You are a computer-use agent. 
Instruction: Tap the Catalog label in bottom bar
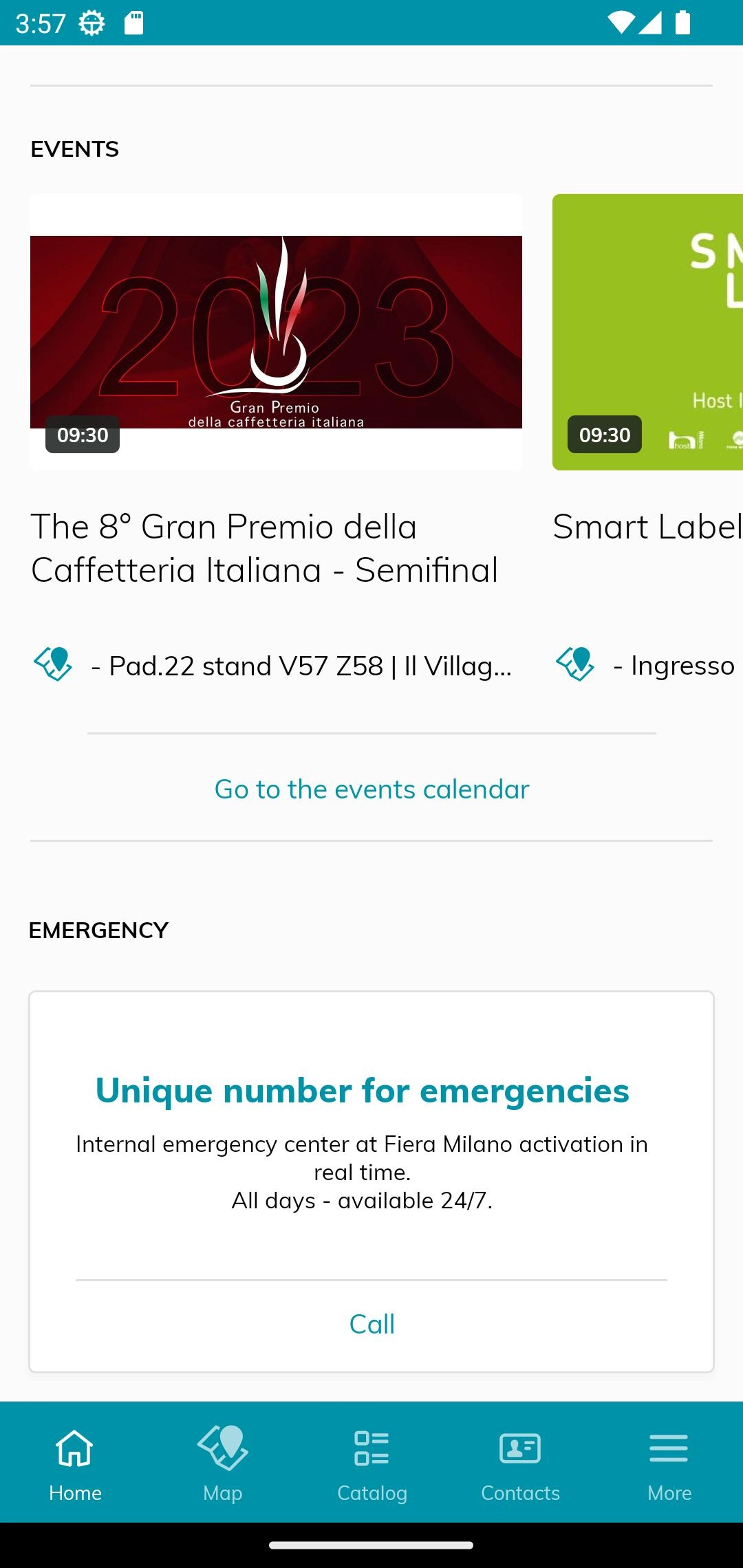coord(371,1493)
